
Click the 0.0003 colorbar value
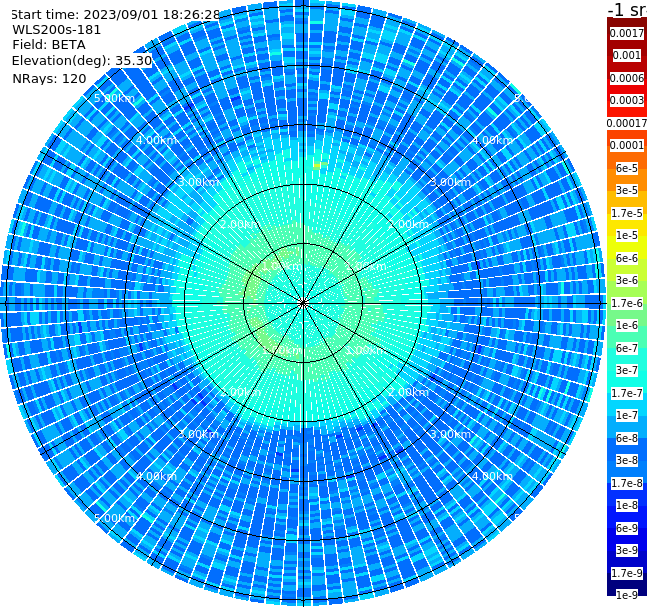[627, 100]
